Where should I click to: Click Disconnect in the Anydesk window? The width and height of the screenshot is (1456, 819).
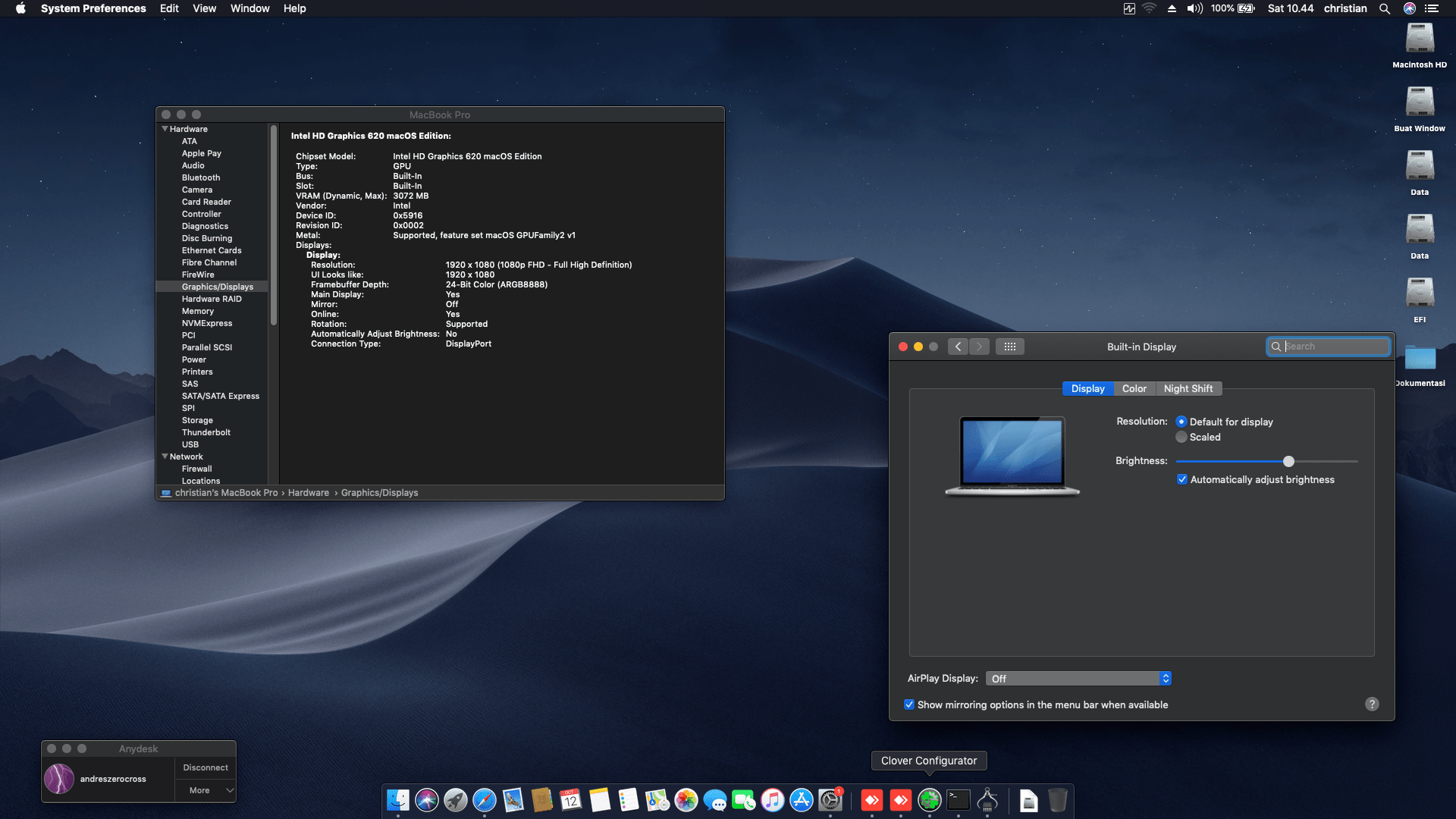pyautogui.click(x=205, y=767)
